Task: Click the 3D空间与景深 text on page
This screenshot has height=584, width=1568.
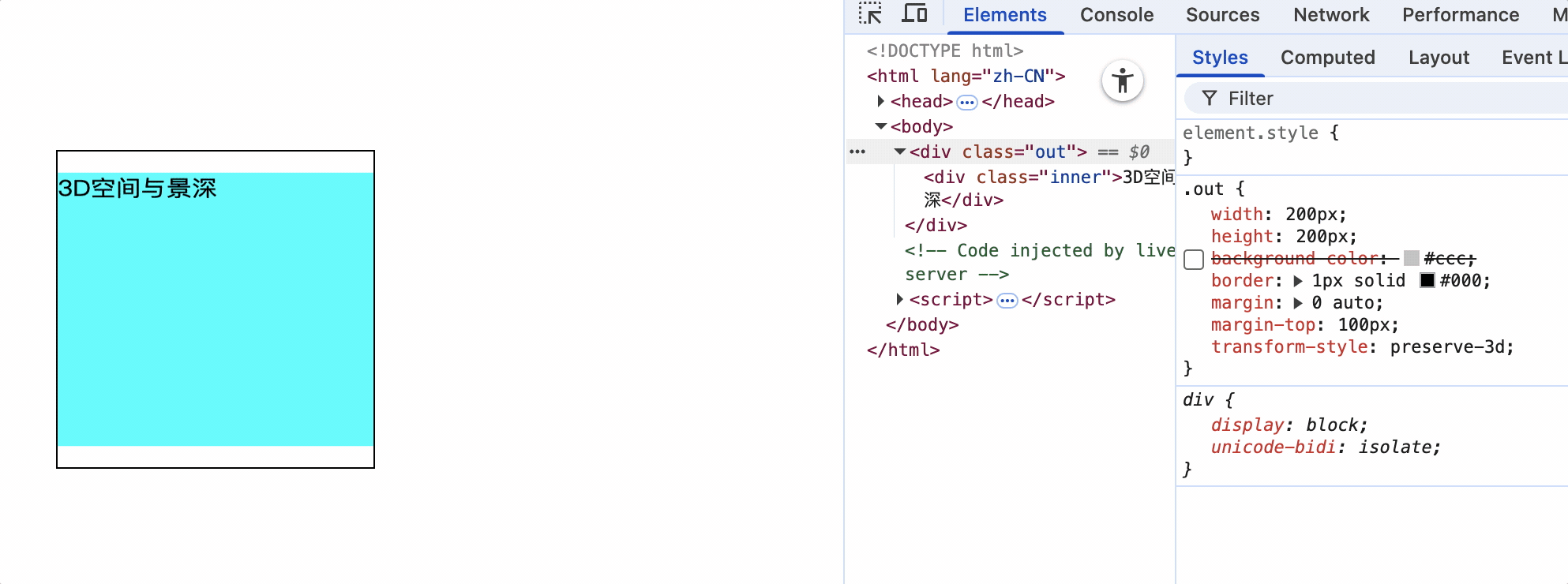Action: pyautogui.click(x=137, y=189)
